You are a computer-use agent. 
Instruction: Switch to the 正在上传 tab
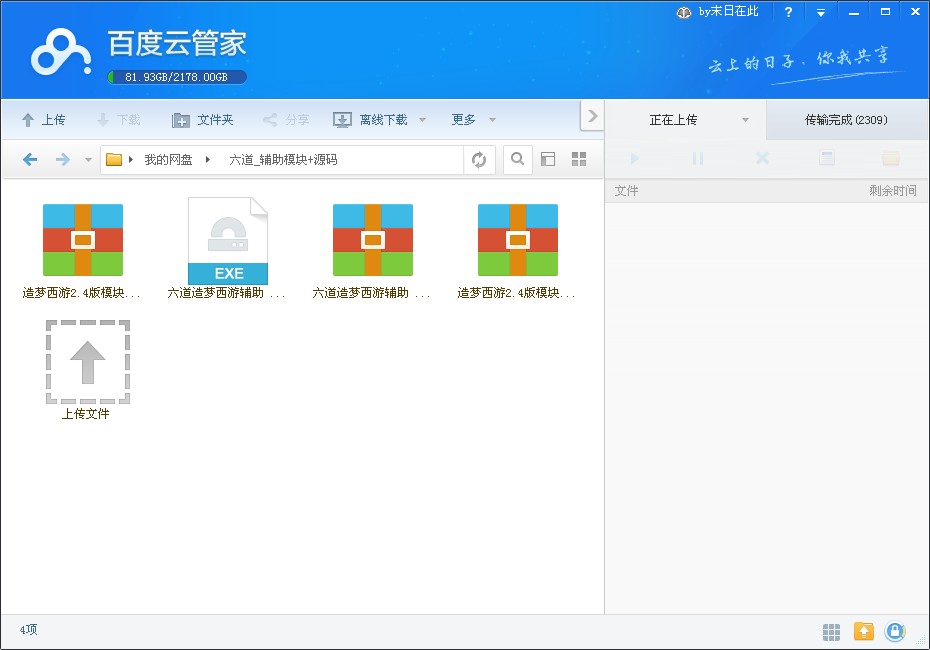click(673, 120)
